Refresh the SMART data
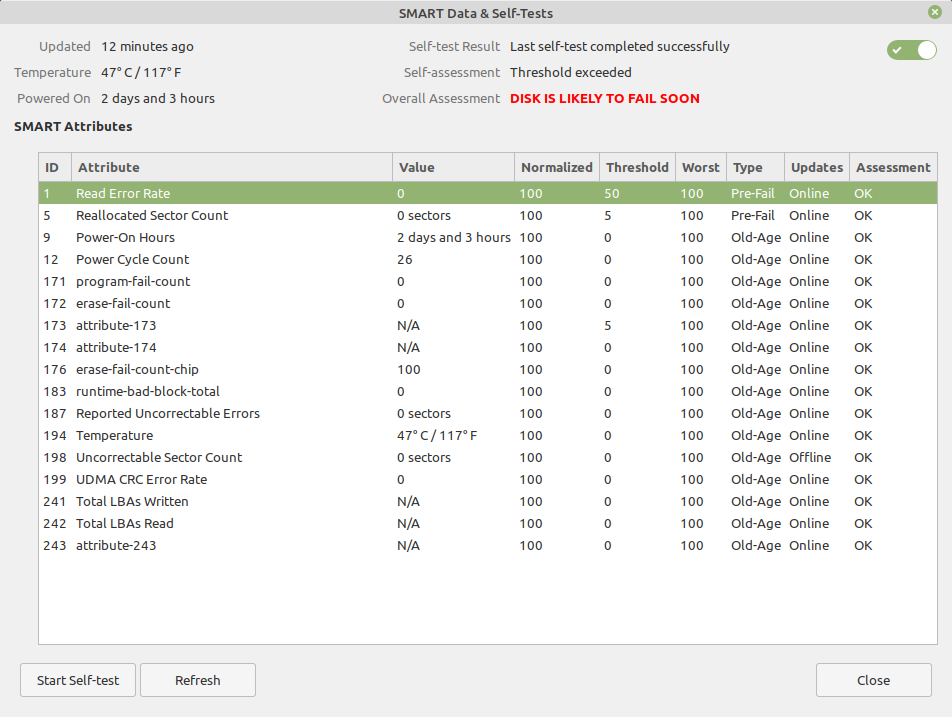 pyautogui.click(x=197, y=680)
